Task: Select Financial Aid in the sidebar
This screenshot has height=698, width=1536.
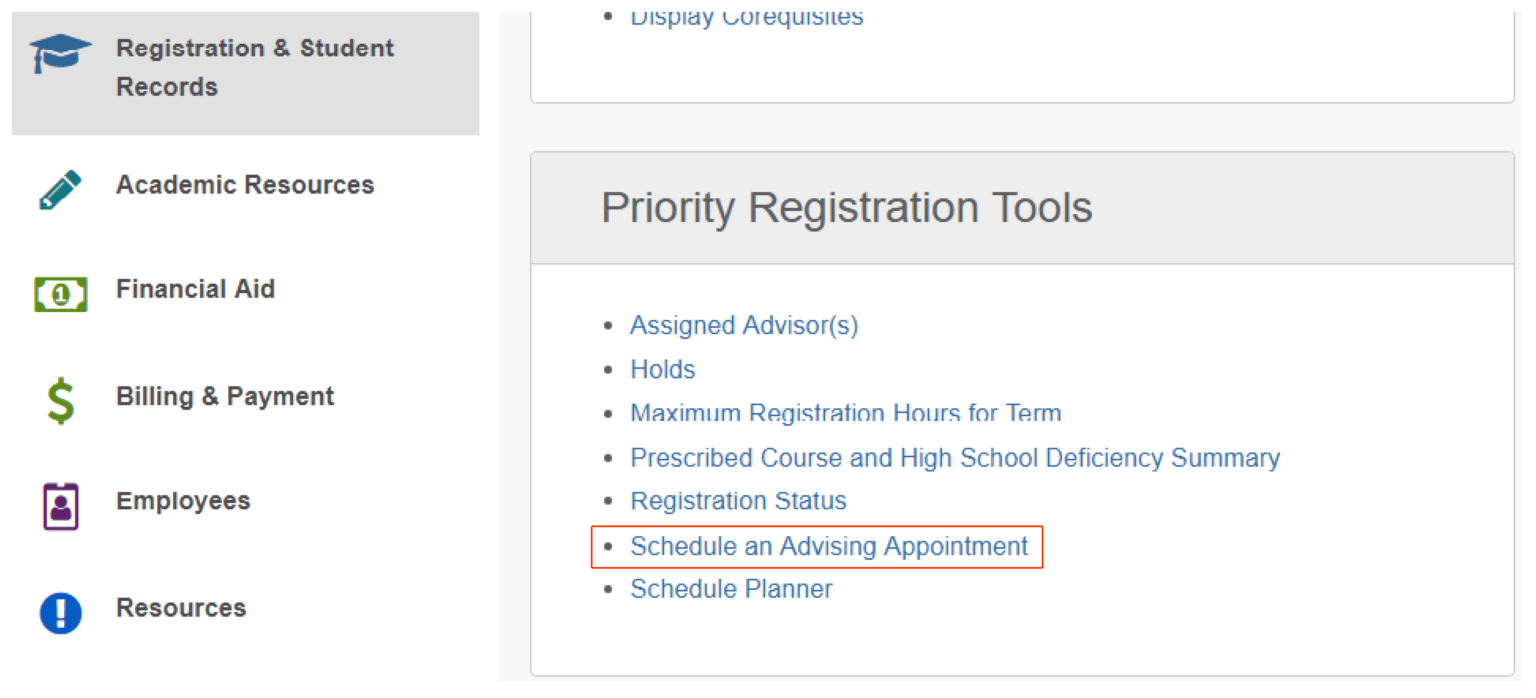Action: coord(196,290)
